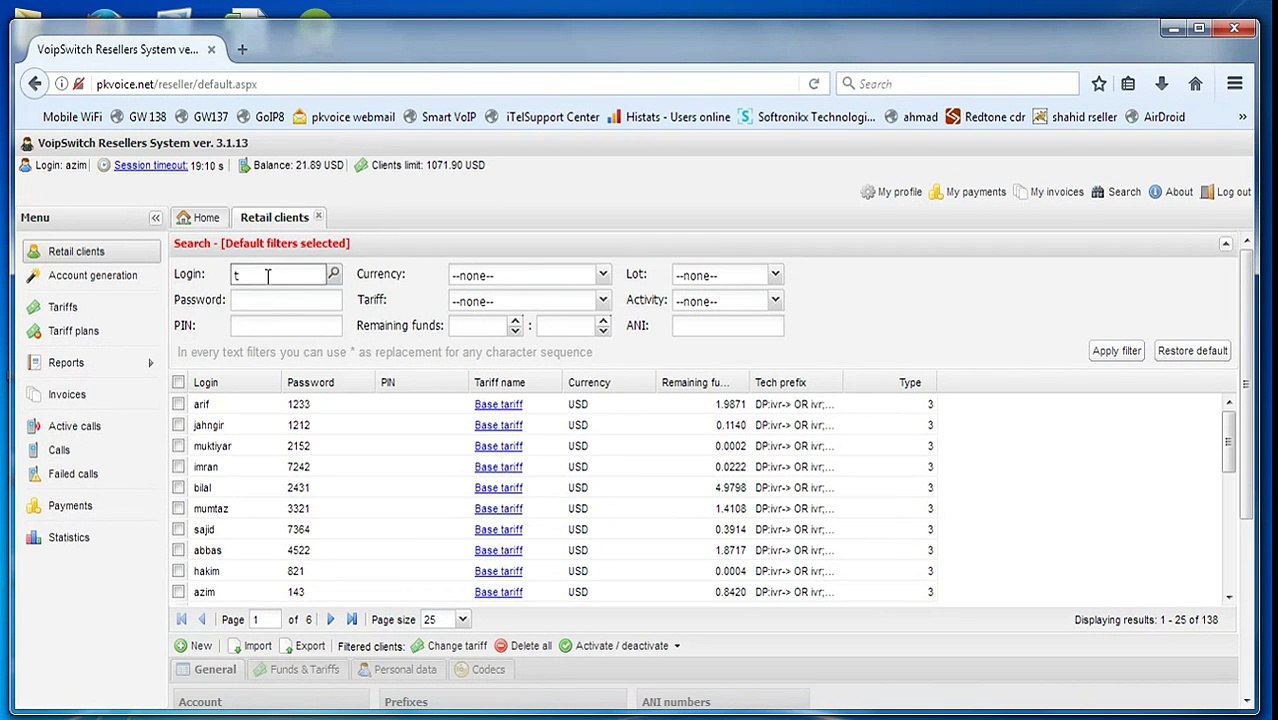The width and height of the screenshot is (1278, 720).
Task: Close the Retail clients tab
Action: pyautogui.click(x=319, y=216)
